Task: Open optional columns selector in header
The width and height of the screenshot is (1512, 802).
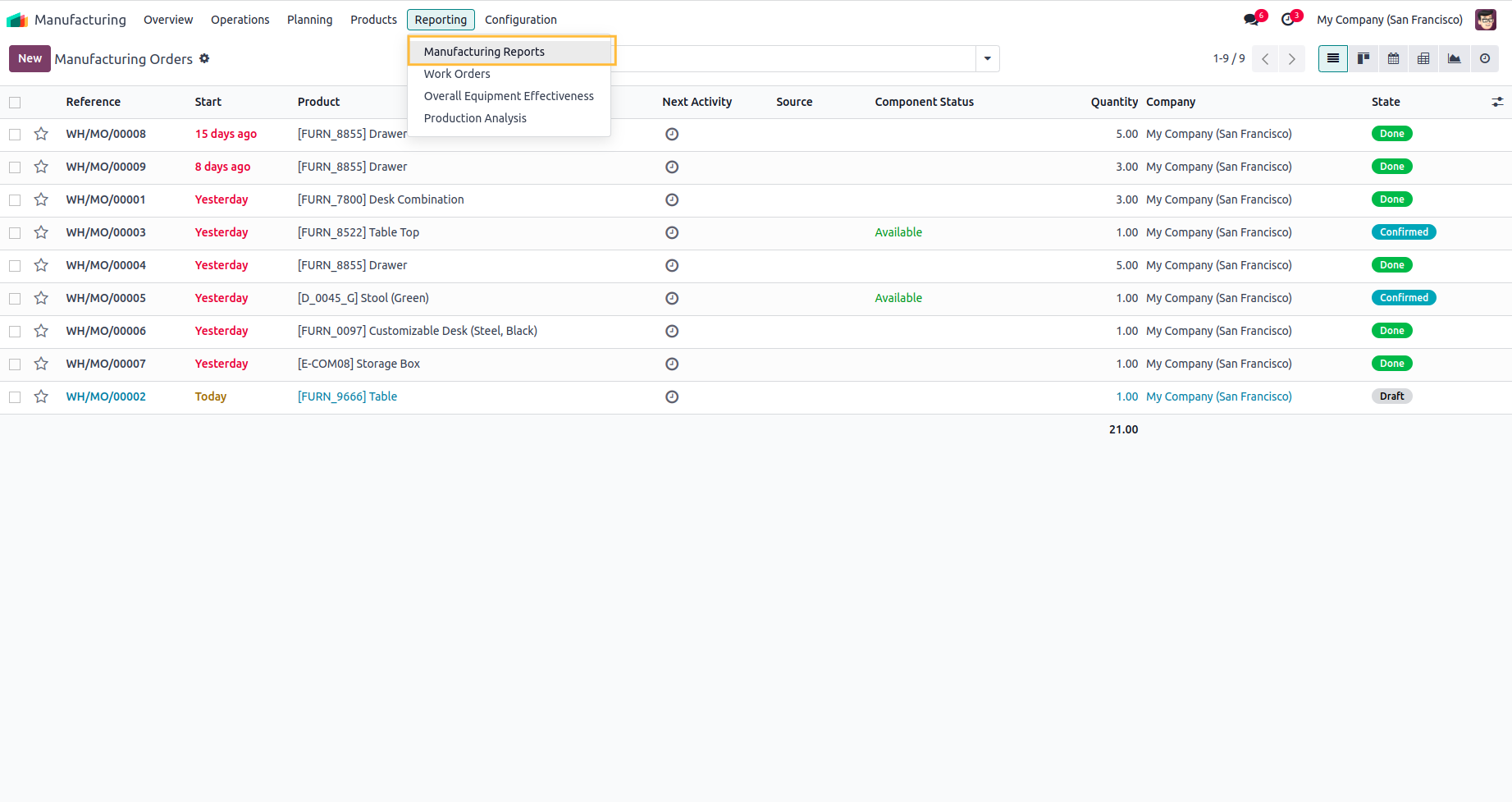Action: 1497,102
